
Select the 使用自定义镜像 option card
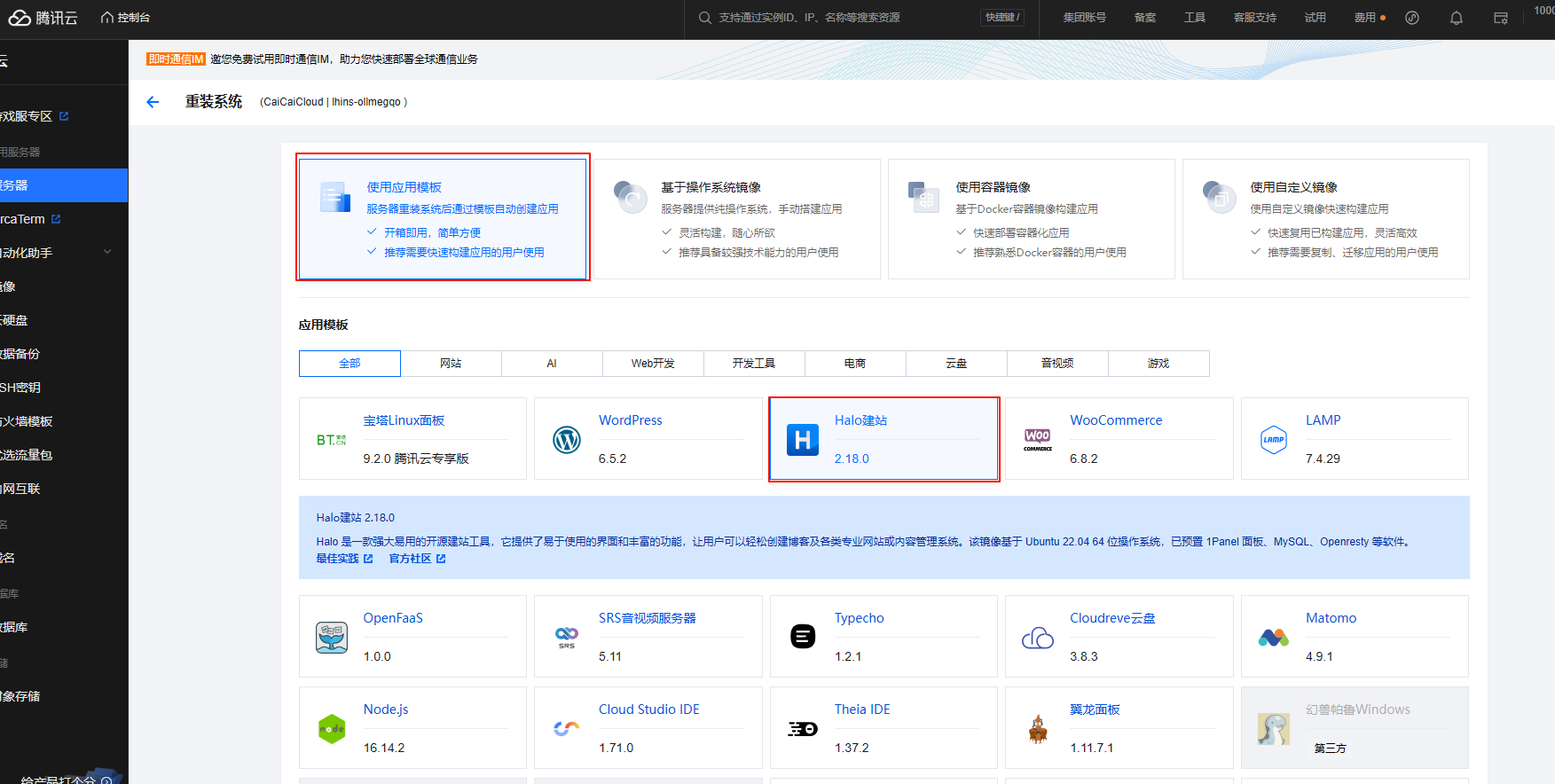[x=1326, y=218]
